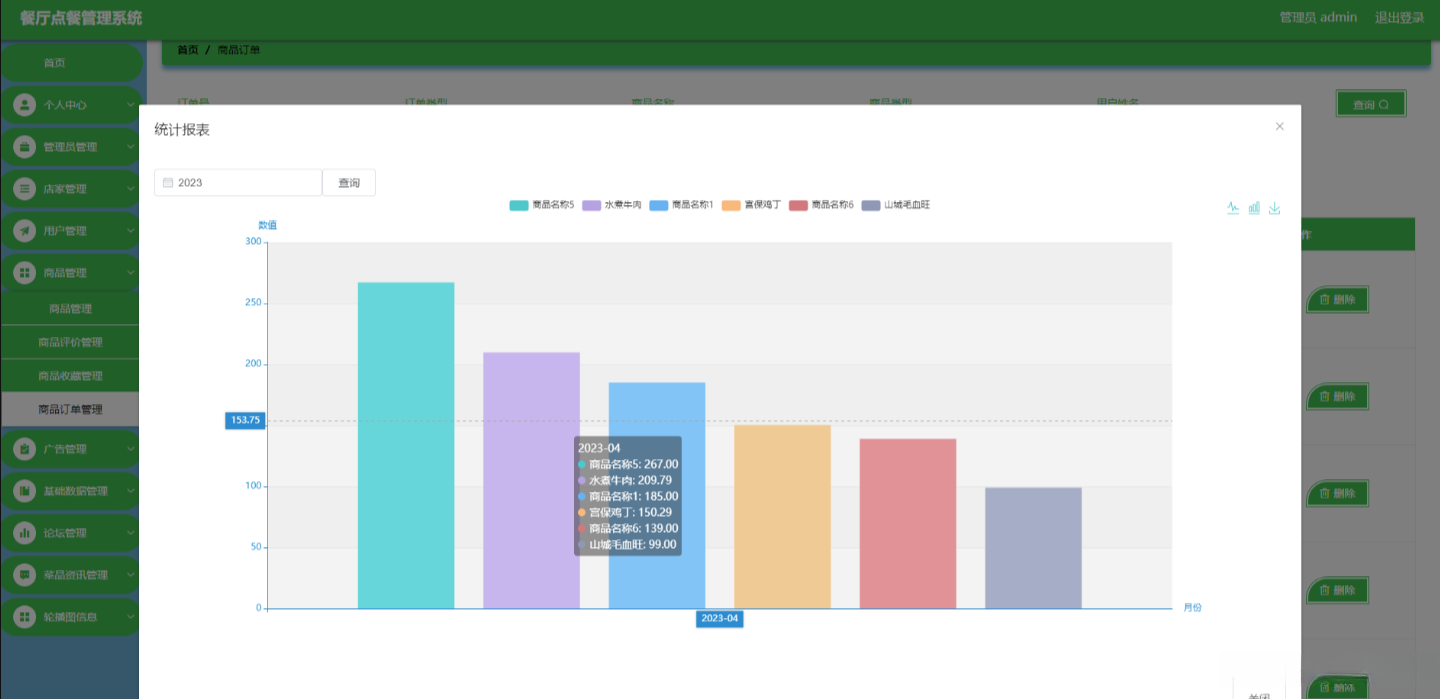Image resolution: width=1440 pixels, height=699 pixels.
Task: Open 商品管理 submenu item
Action: pos(70,309)
